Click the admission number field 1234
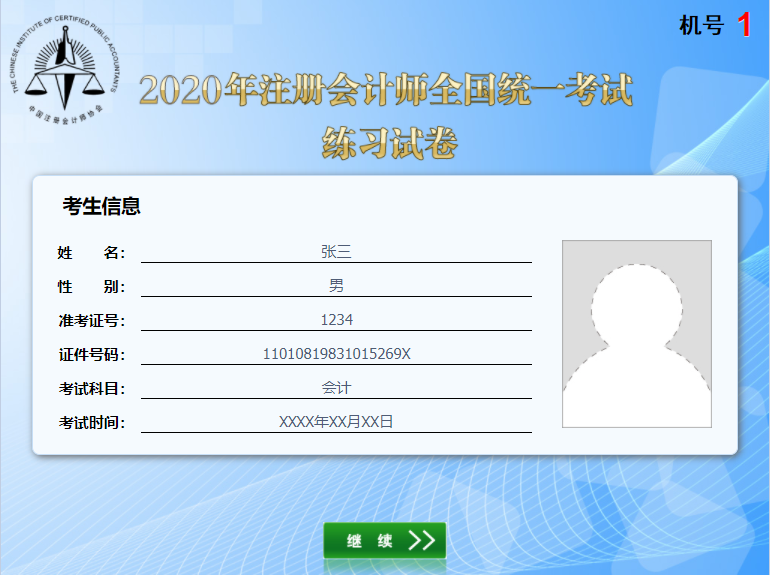 point(336,320)
